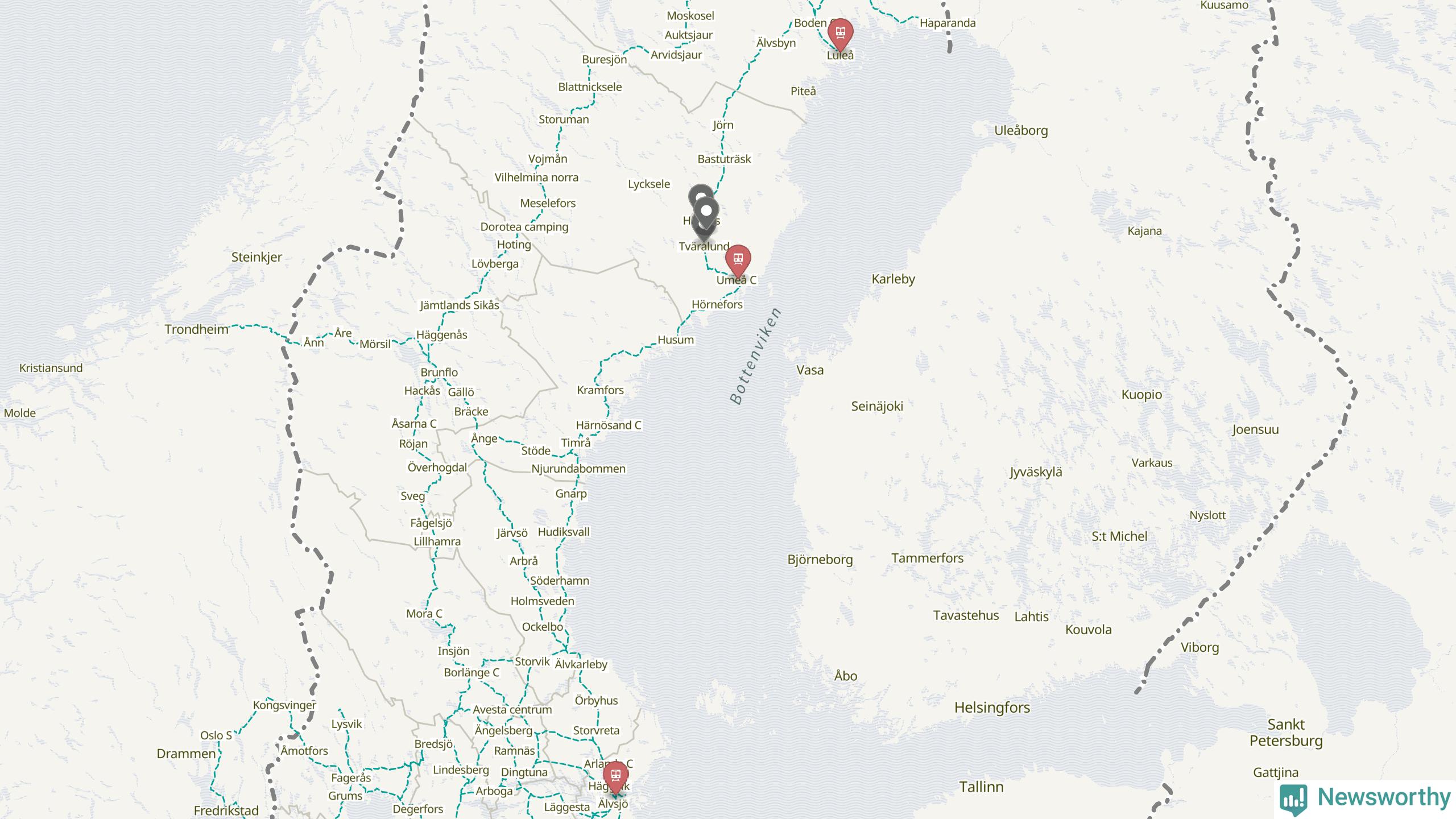Click the frontmost grey location pin
This screenshot has height=819, width=1456.
[706, 212]
